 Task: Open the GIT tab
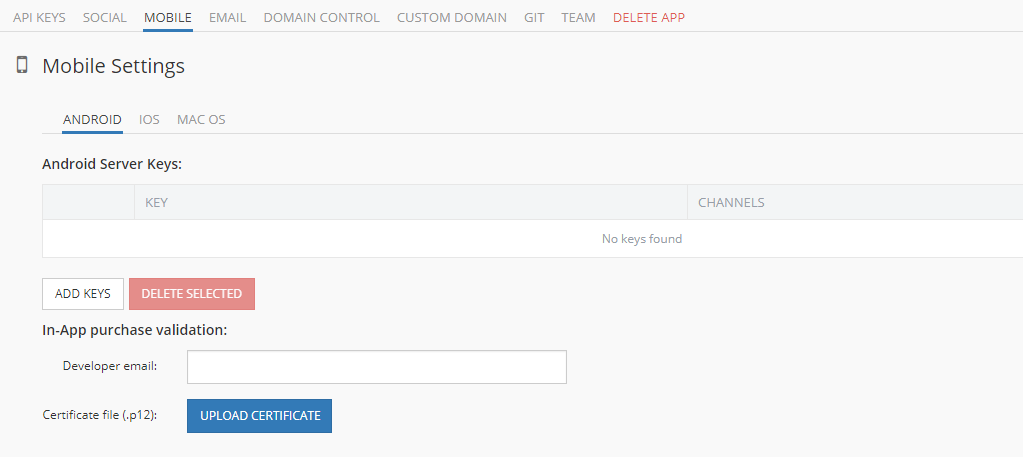(534, 18)
